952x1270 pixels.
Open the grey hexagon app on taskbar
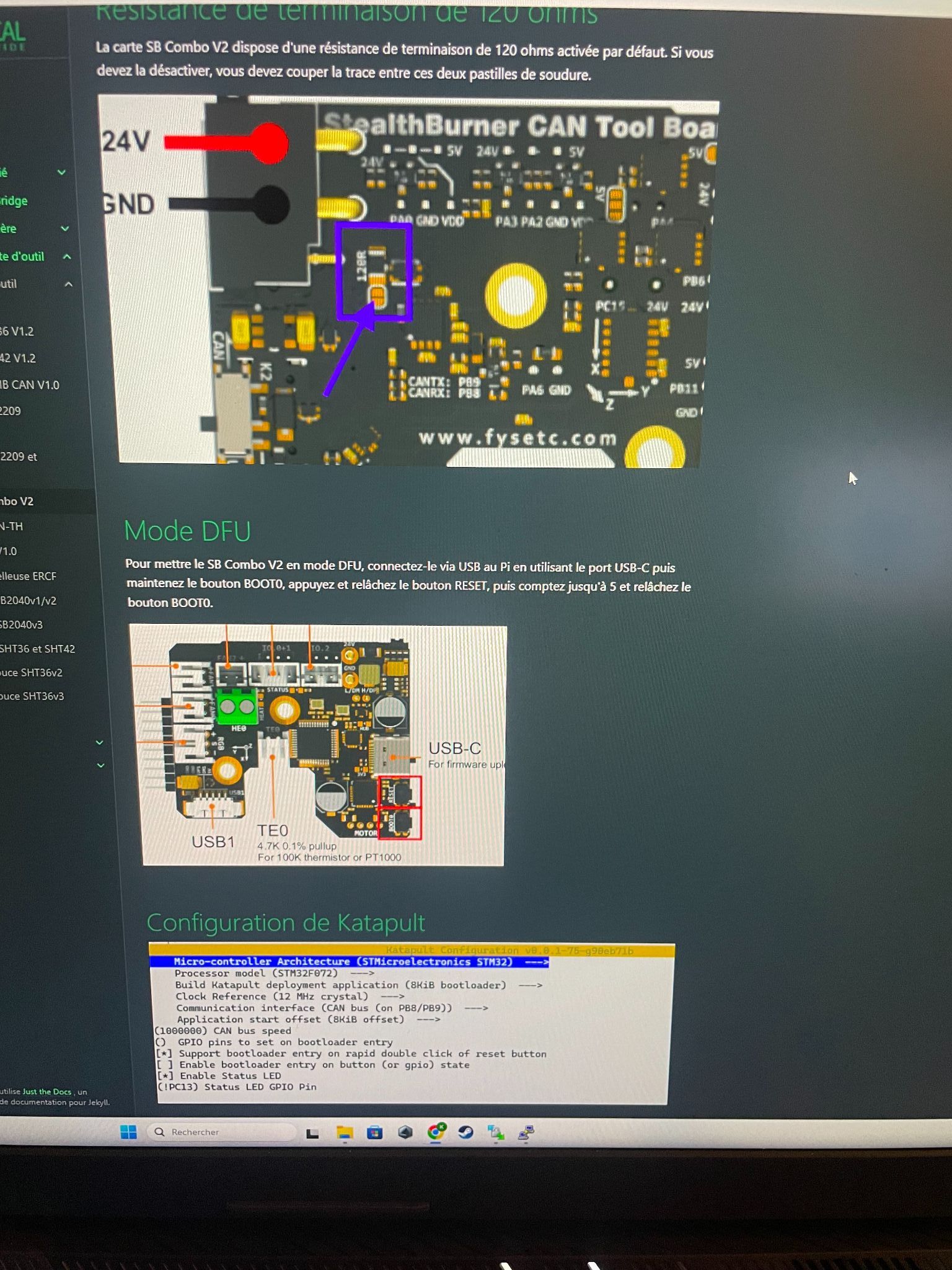click(x=405, y=1133)
